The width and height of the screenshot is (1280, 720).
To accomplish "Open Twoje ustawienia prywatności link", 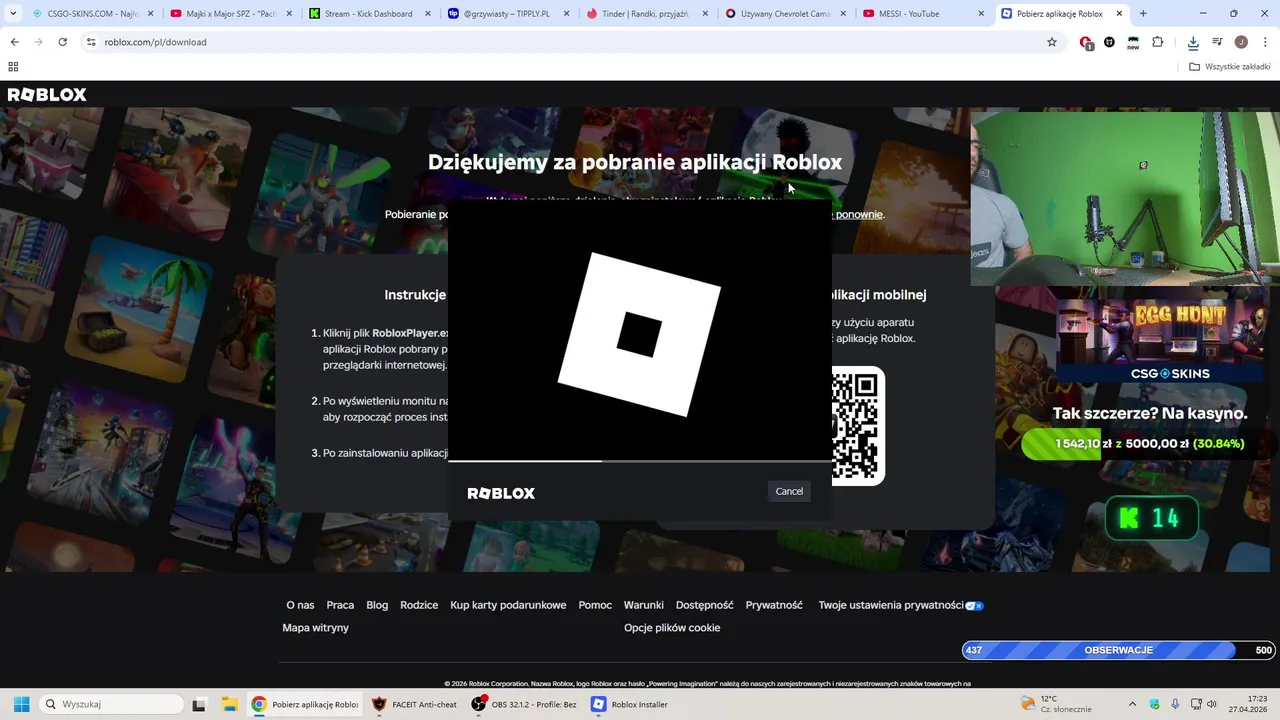I will (891, 605).
